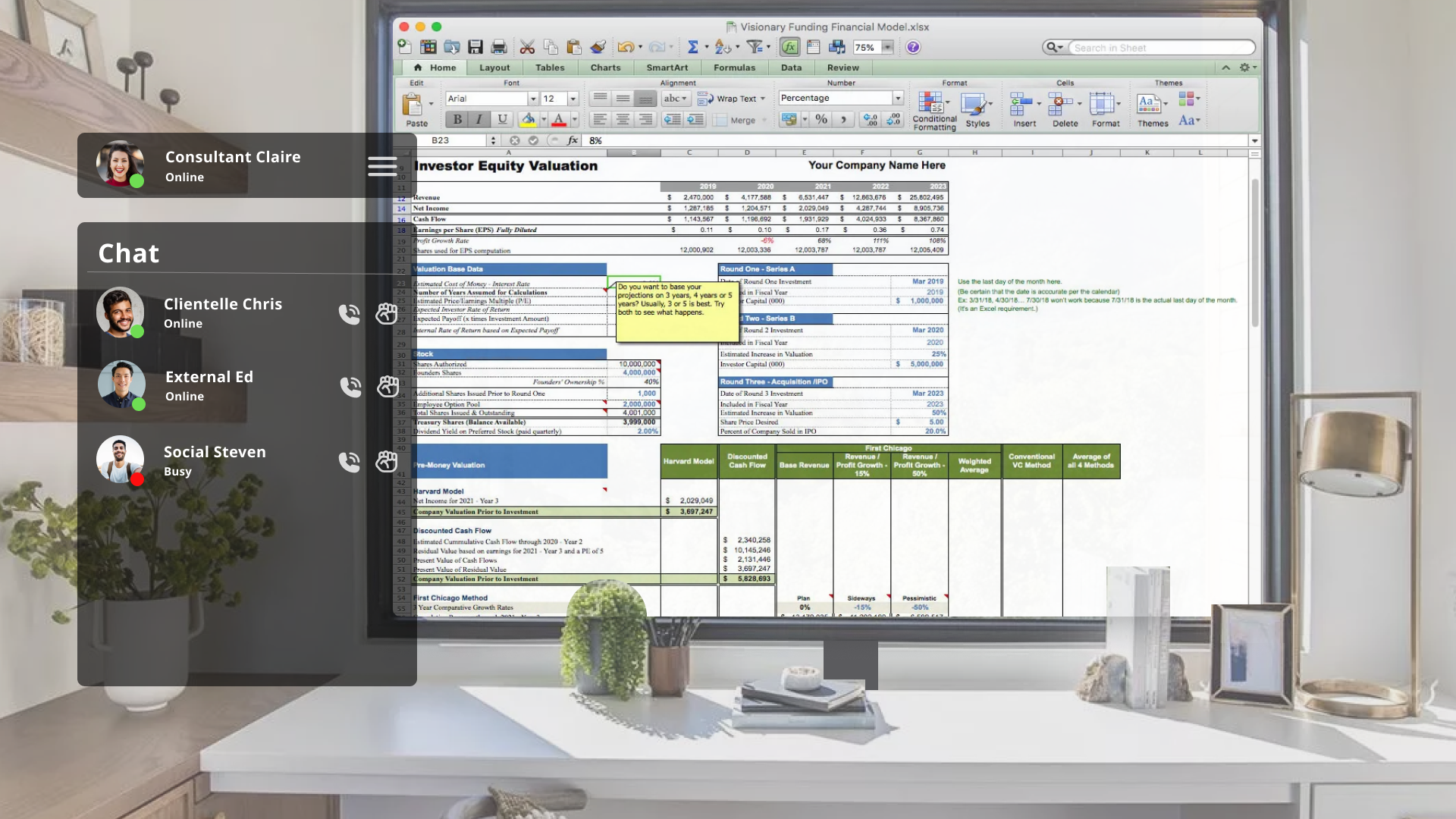1456x819 pixels.
Task: Click the Format Painter brush icon
Action: click(x=598, y=47)
